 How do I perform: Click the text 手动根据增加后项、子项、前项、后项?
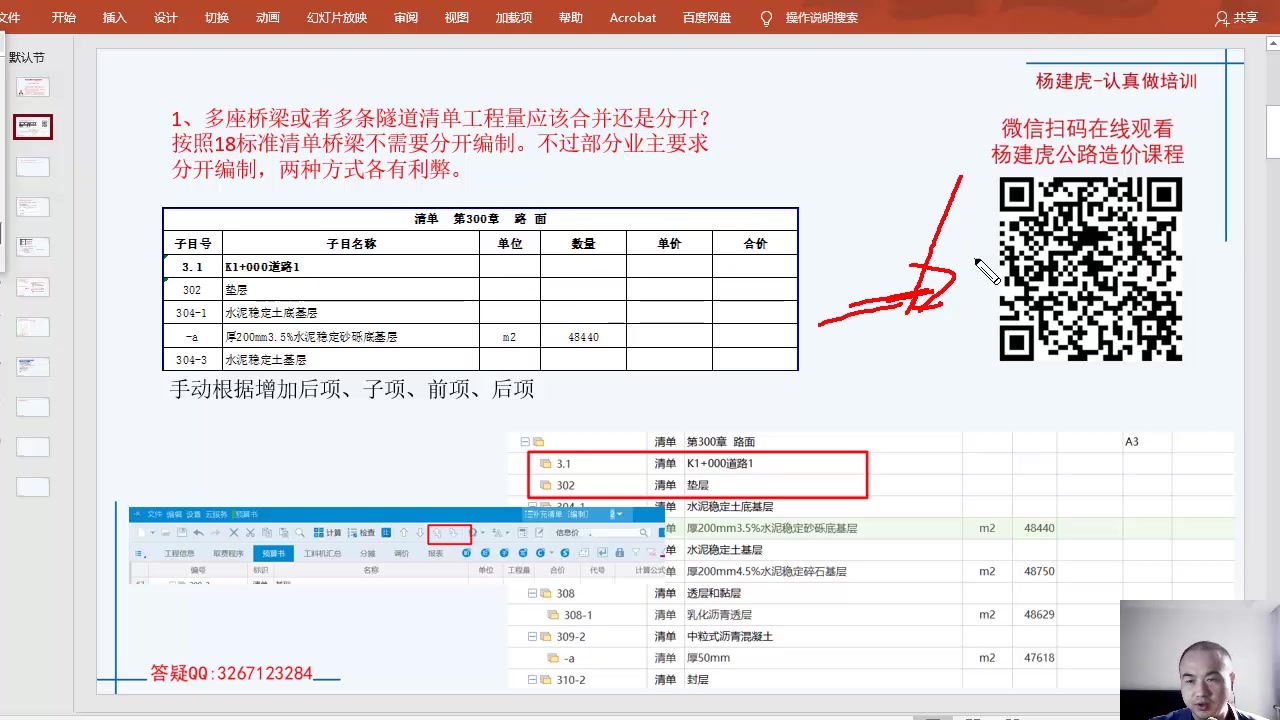pyautogui.click(x=352, y=389)
